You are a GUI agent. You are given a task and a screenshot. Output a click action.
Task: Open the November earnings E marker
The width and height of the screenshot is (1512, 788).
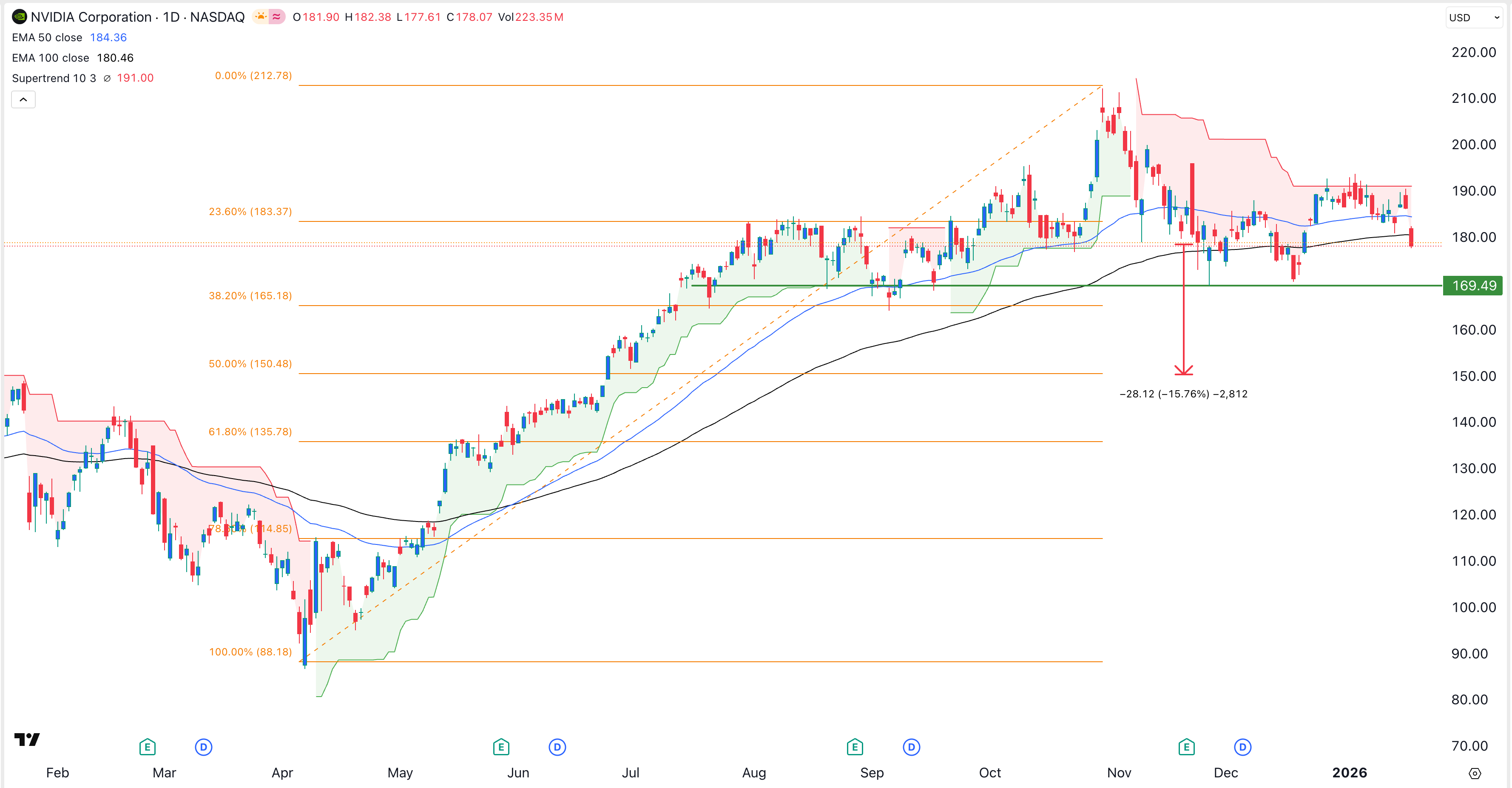pyautogui.click(x=1186, y=747)
